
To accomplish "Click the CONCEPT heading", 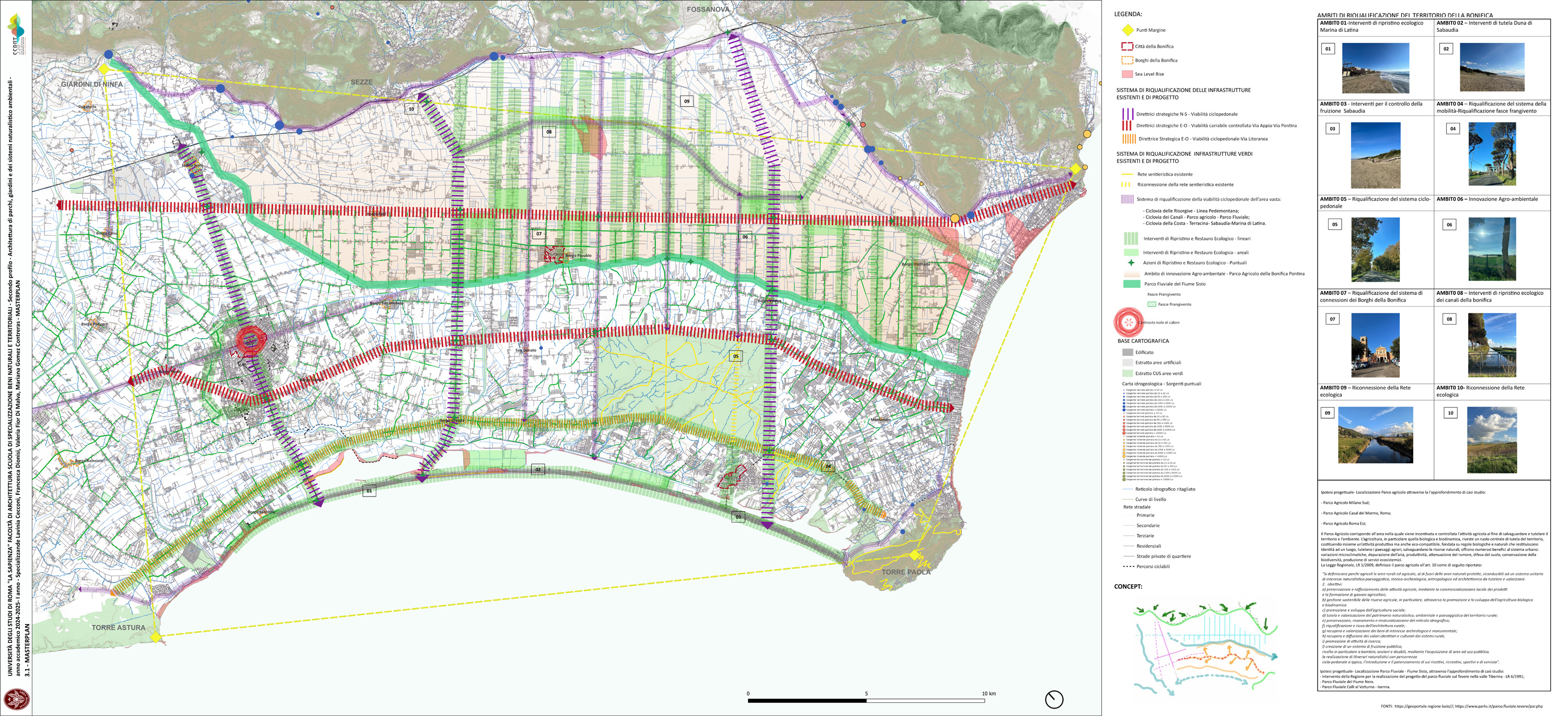I will [x=1128, y=586].
